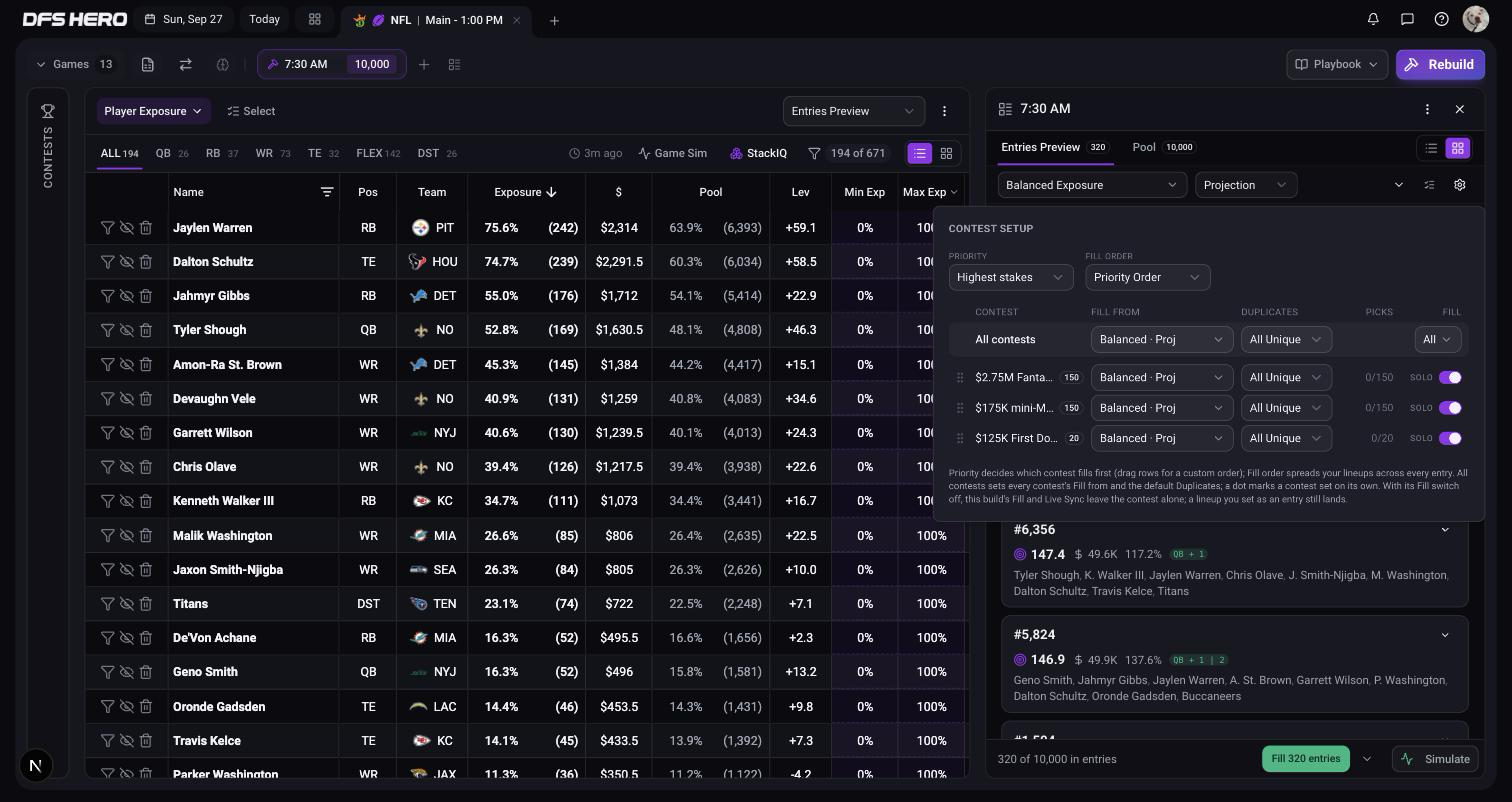Open the three-dot menu beside Entries Preview dropdown
This screenshot has width=1512, height=802.
tap(944, 111)
